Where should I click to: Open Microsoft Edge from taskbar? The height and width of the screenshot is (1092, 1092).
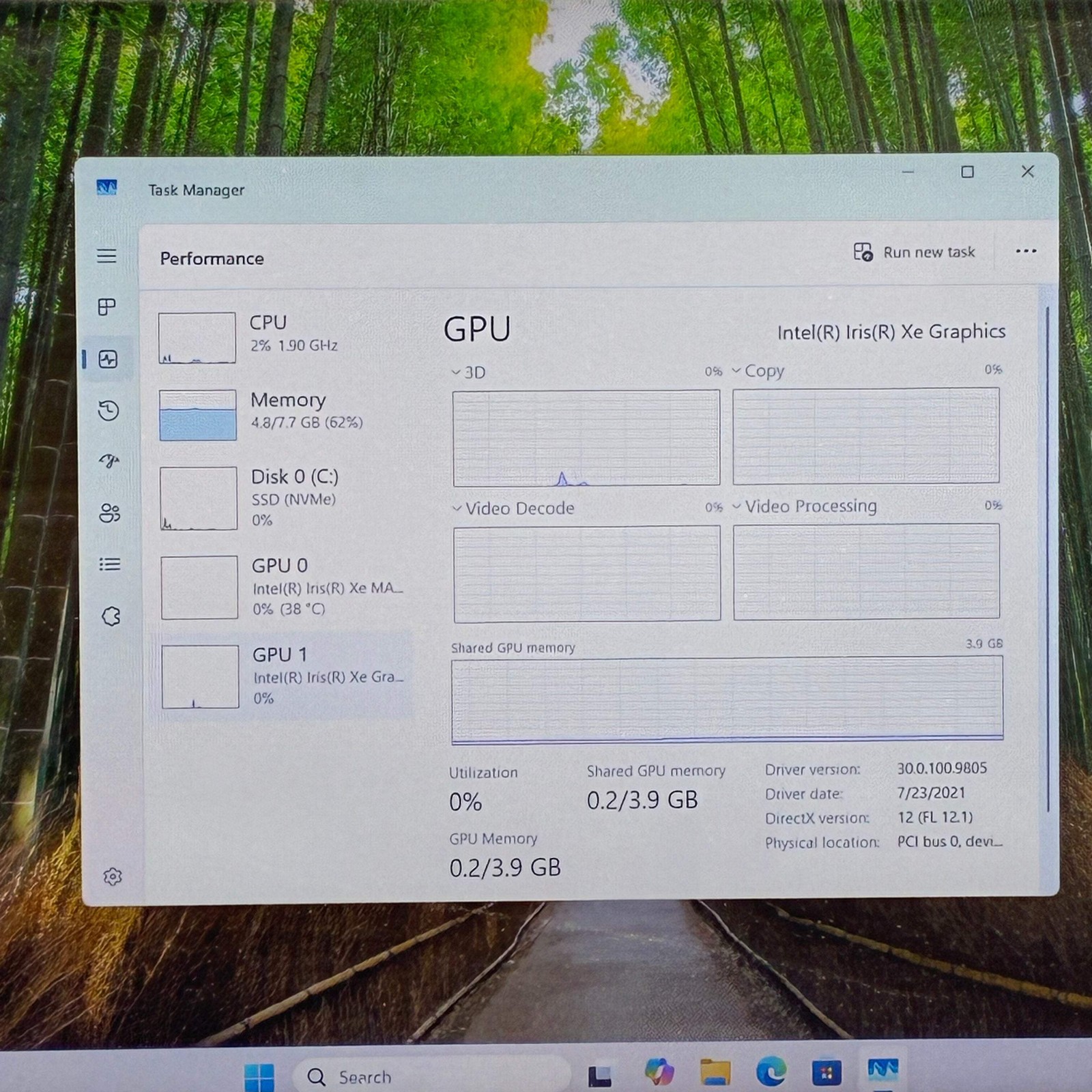tap(771, 1072)
